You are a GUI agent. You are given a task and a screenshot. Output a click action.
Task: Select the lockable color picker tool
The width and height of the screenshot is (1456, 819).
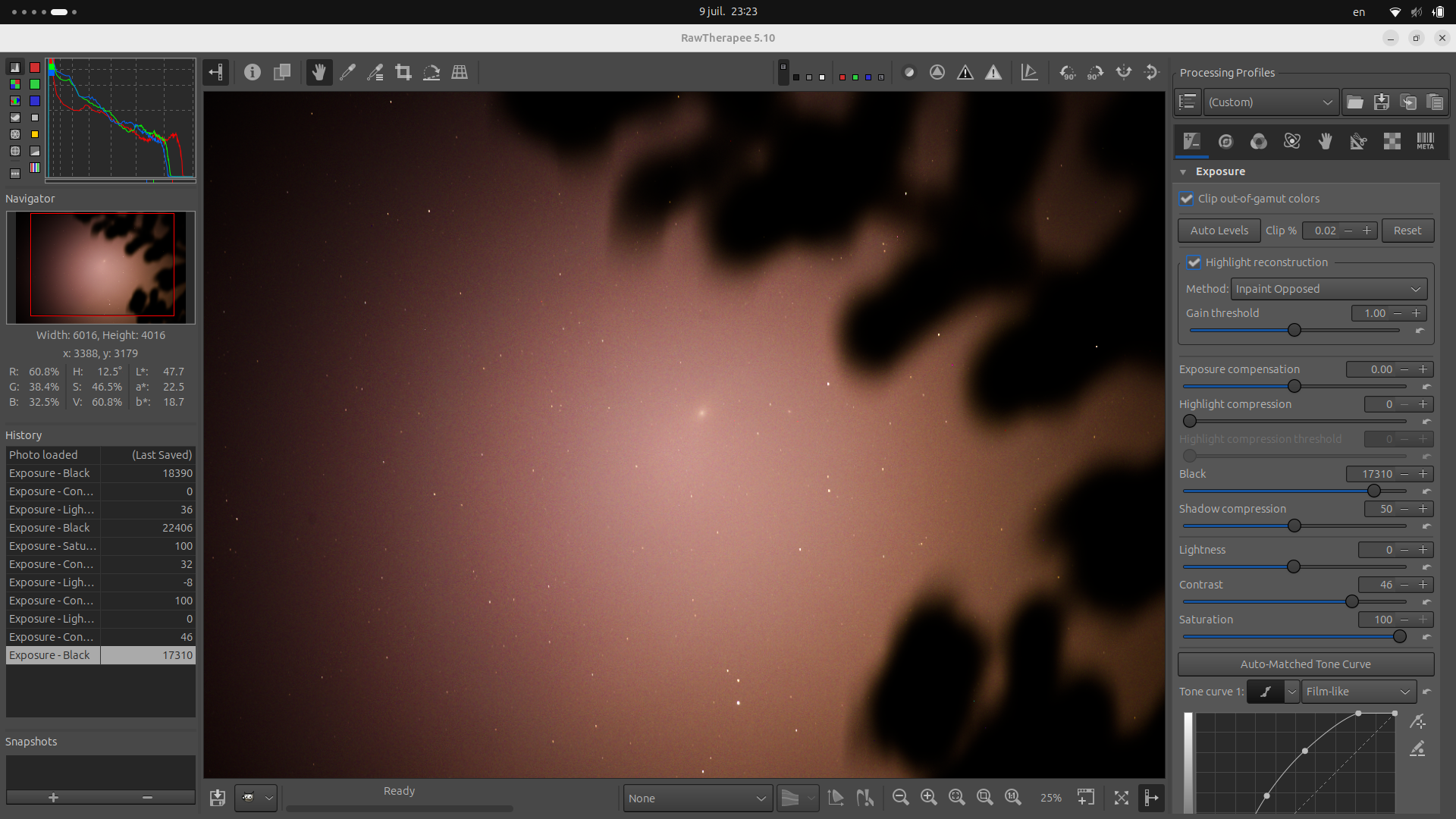point(375,73)
